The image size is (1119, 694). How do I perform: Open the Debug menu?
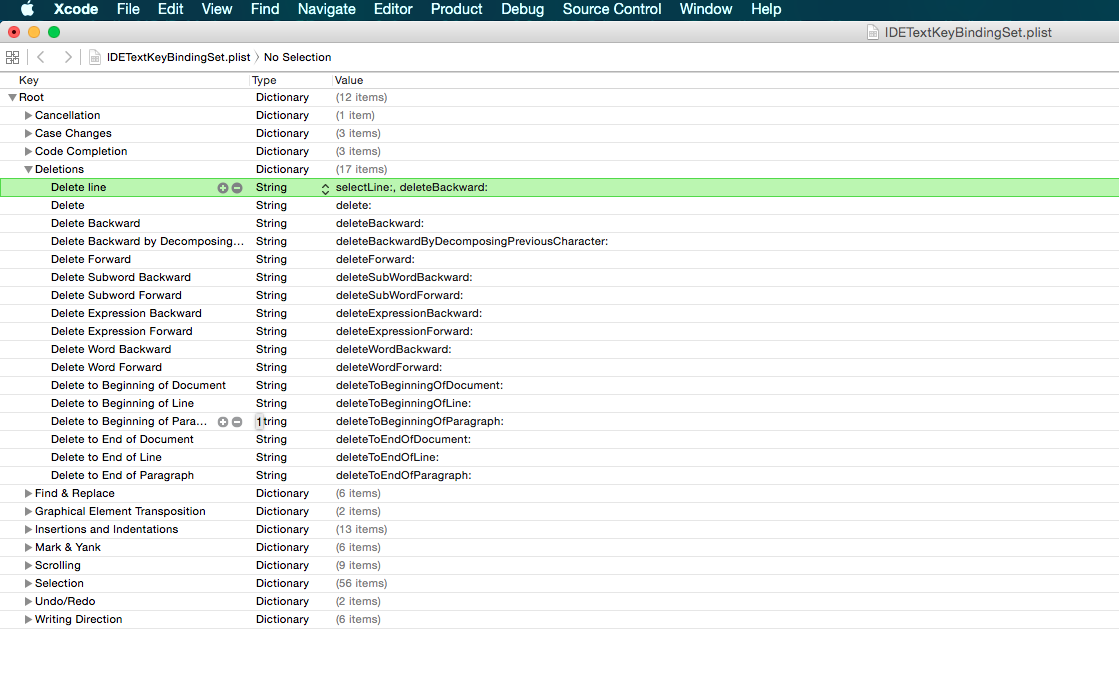522,9
